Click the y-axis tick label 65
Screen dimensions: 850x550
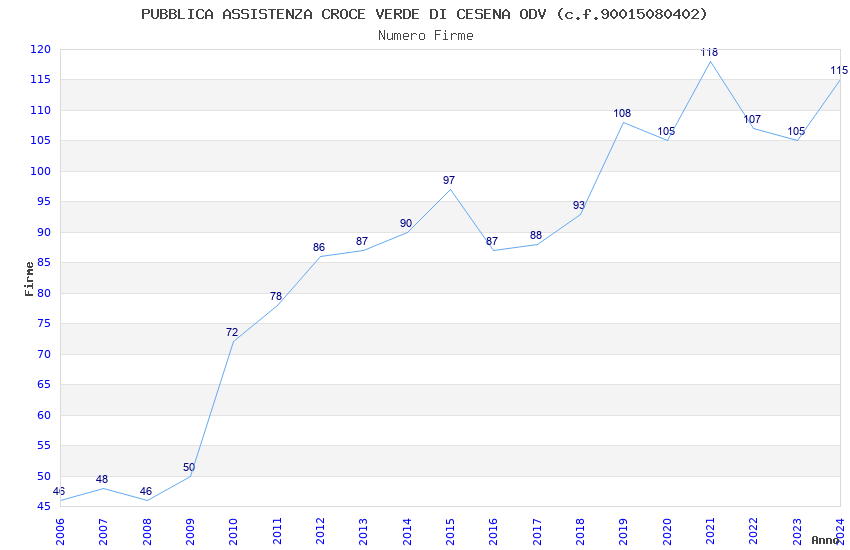tap(44, 385)
